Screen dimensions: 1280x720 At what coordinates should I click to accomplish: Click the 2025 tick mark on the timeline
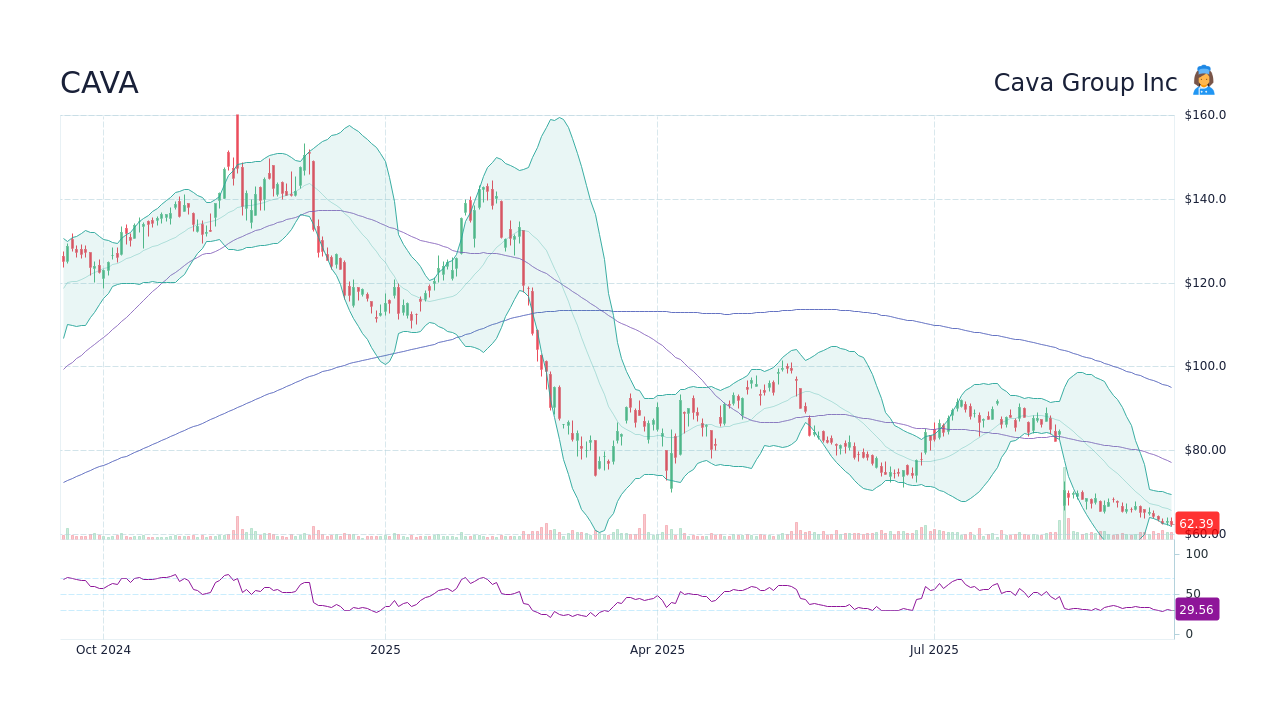click(385, 650)
